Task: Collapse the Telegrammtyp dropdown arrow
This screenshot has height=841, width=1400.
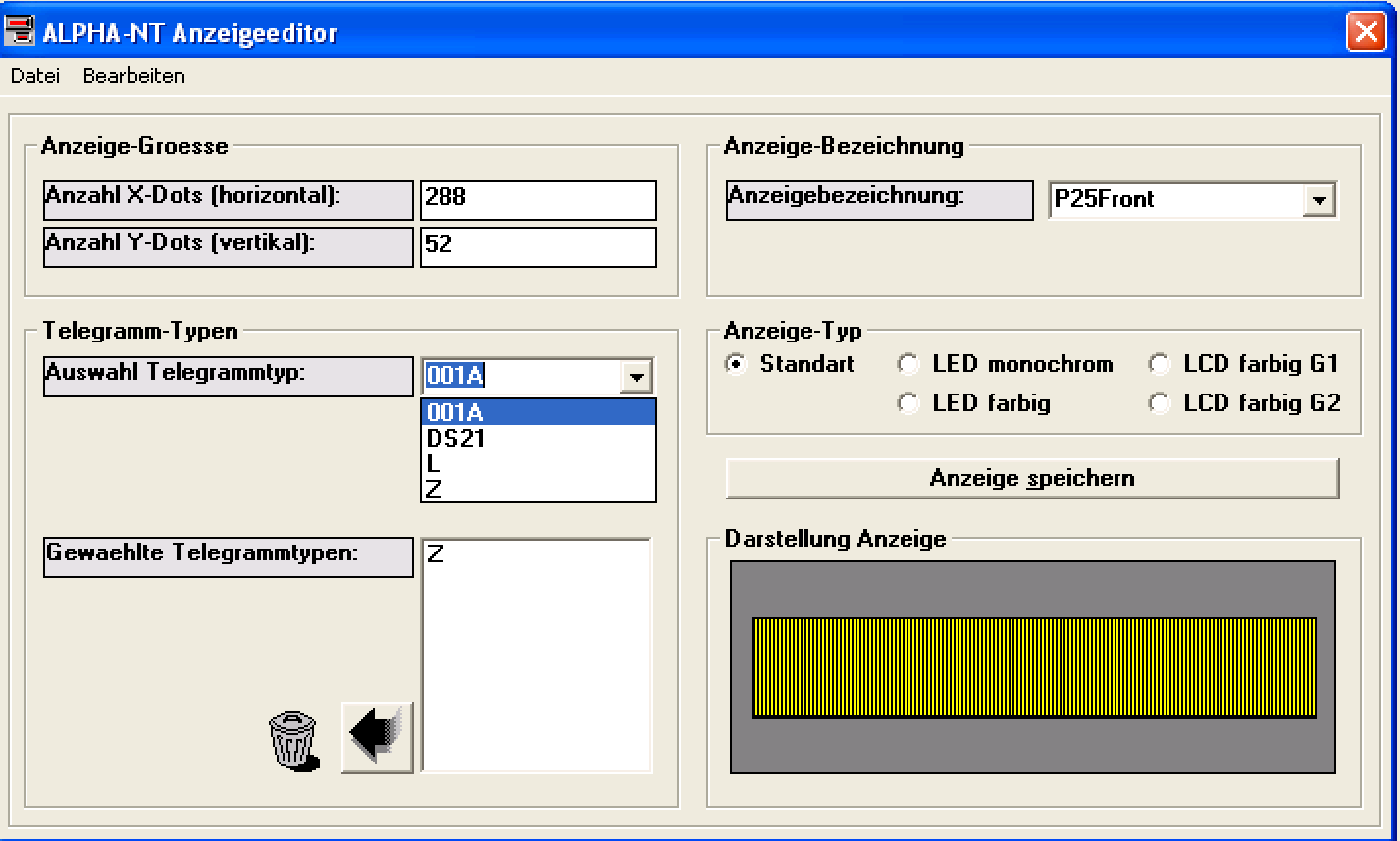Action: coord(637,377)
